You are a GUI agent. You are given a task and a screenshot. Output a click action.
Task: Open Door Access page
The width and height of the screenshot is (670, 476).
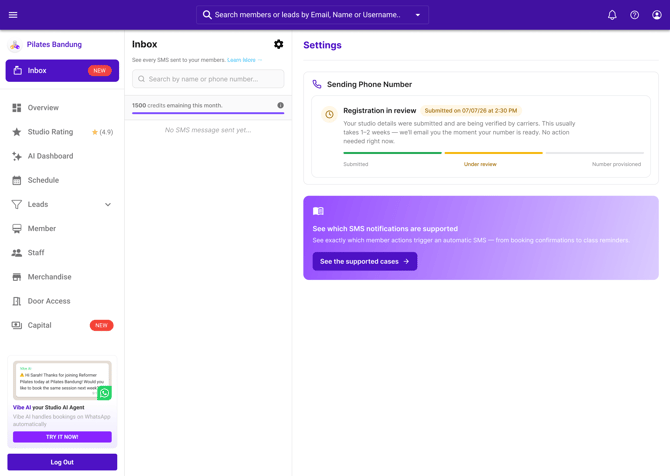(62, 301)
